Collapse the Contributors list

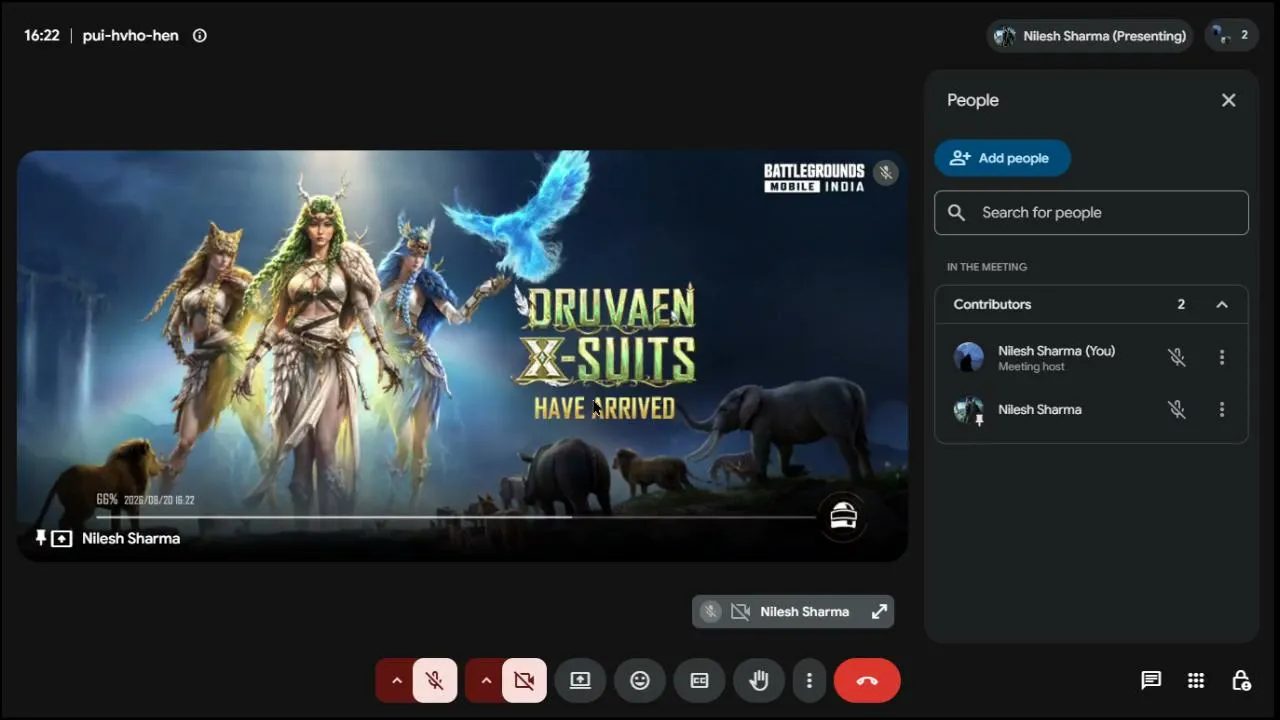[x=1222, y=304]
